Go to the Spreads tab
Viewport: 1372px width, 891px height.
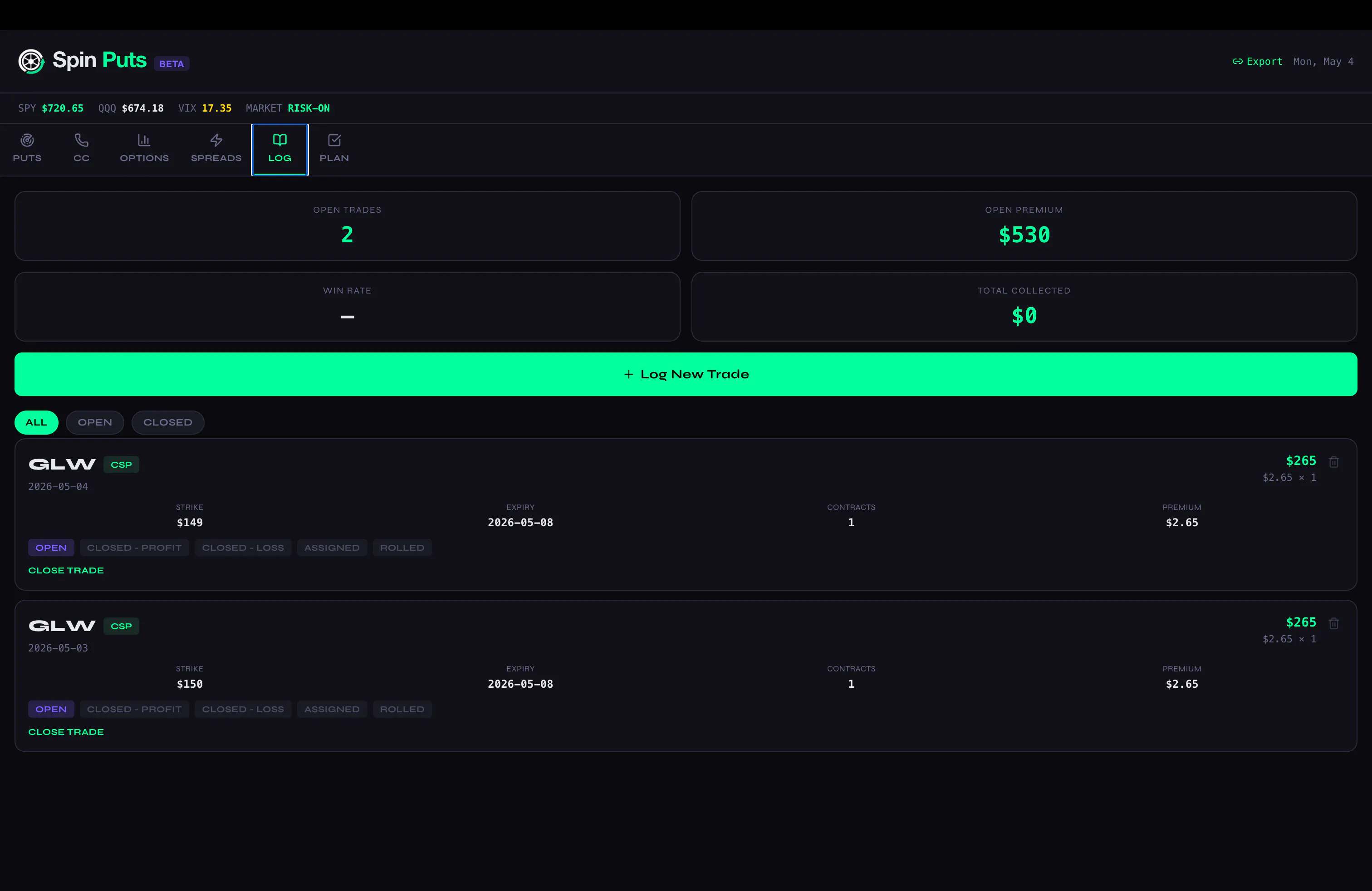pyautogui.click(x=216, y=149)
